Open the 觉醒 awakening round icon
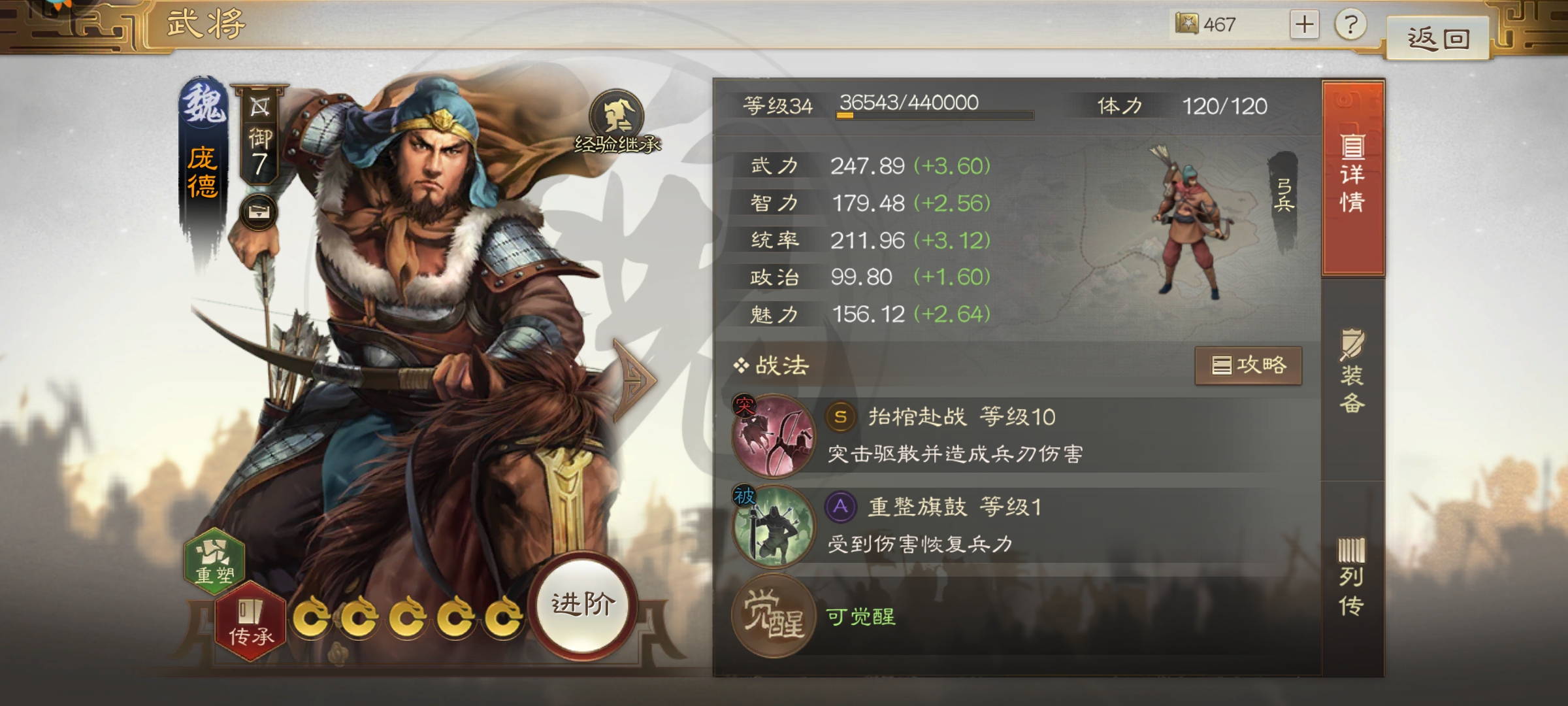Viewport: 1568px width, 706px height. pyautogui.click(x=774, y=616)
